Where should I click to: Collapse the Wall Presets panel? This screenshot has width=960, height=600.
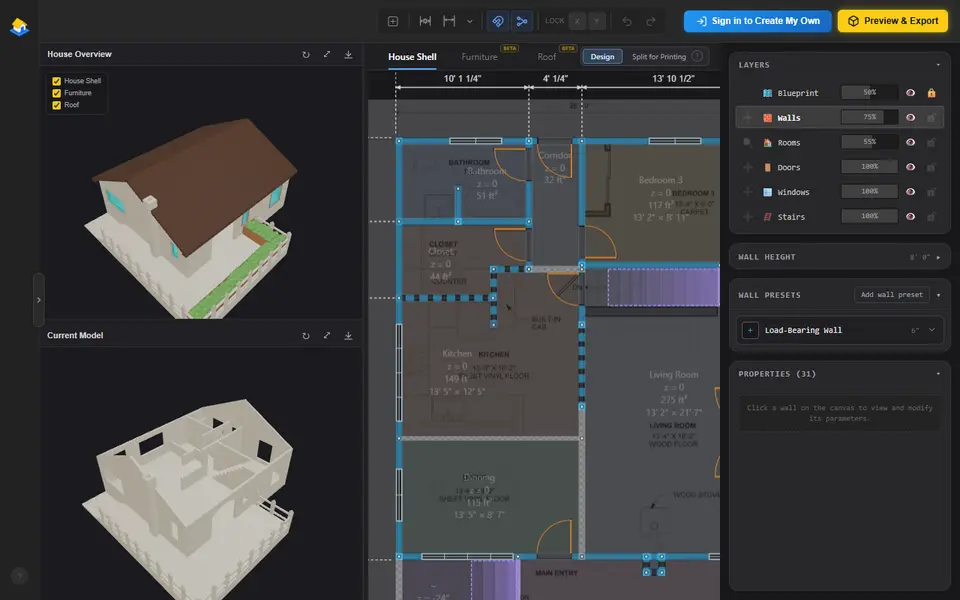[x=938, y=295]
